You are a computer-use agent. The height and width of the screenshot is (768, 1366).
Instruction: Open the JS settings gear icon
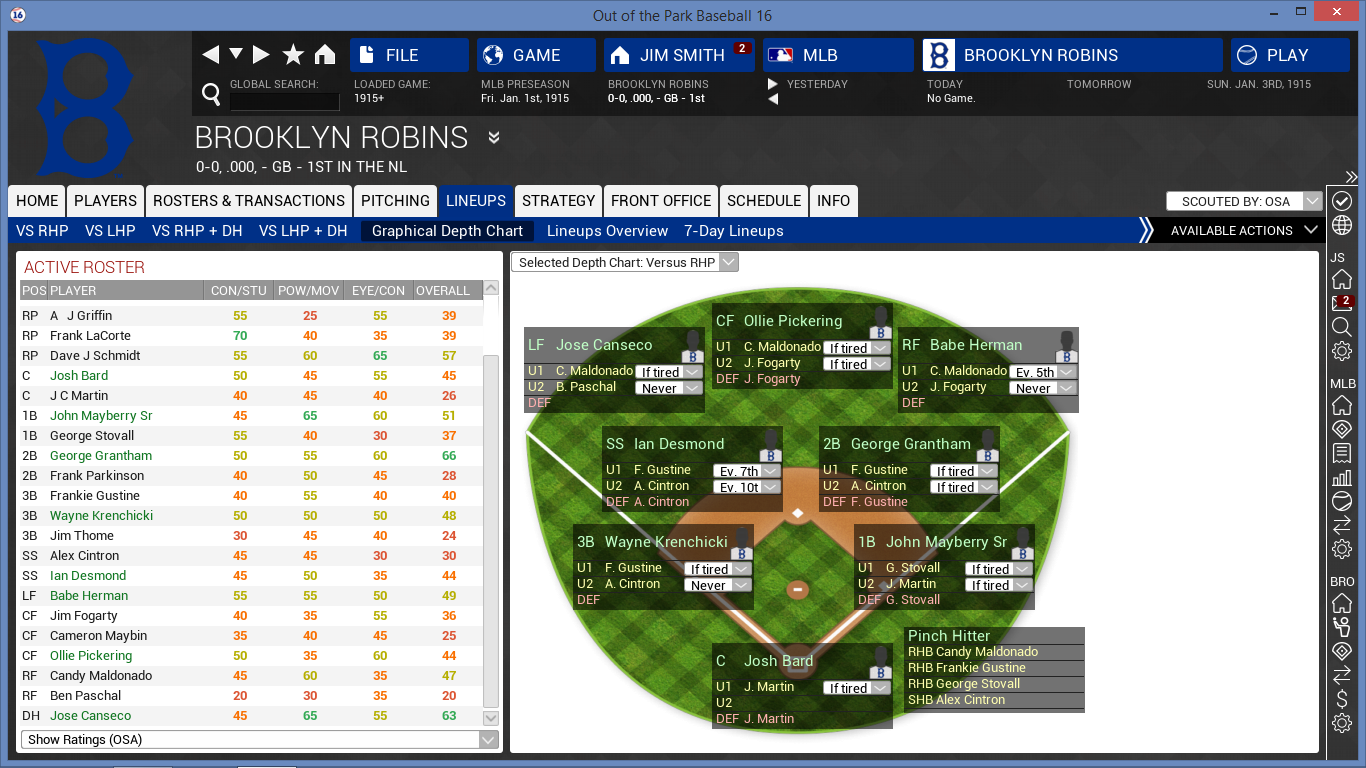pos(1342,351)
